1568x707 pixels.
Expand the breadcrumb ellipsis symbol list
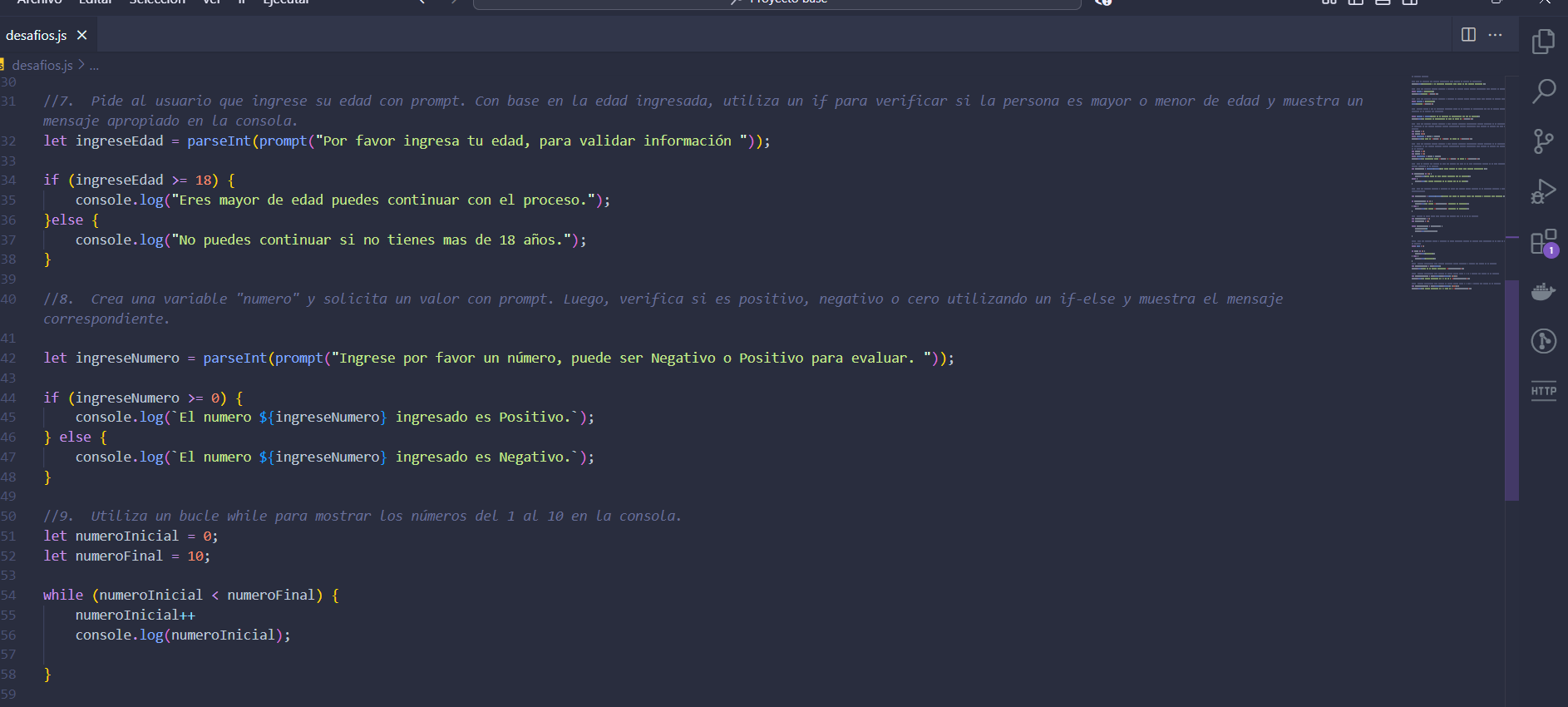tap(94, 65)
